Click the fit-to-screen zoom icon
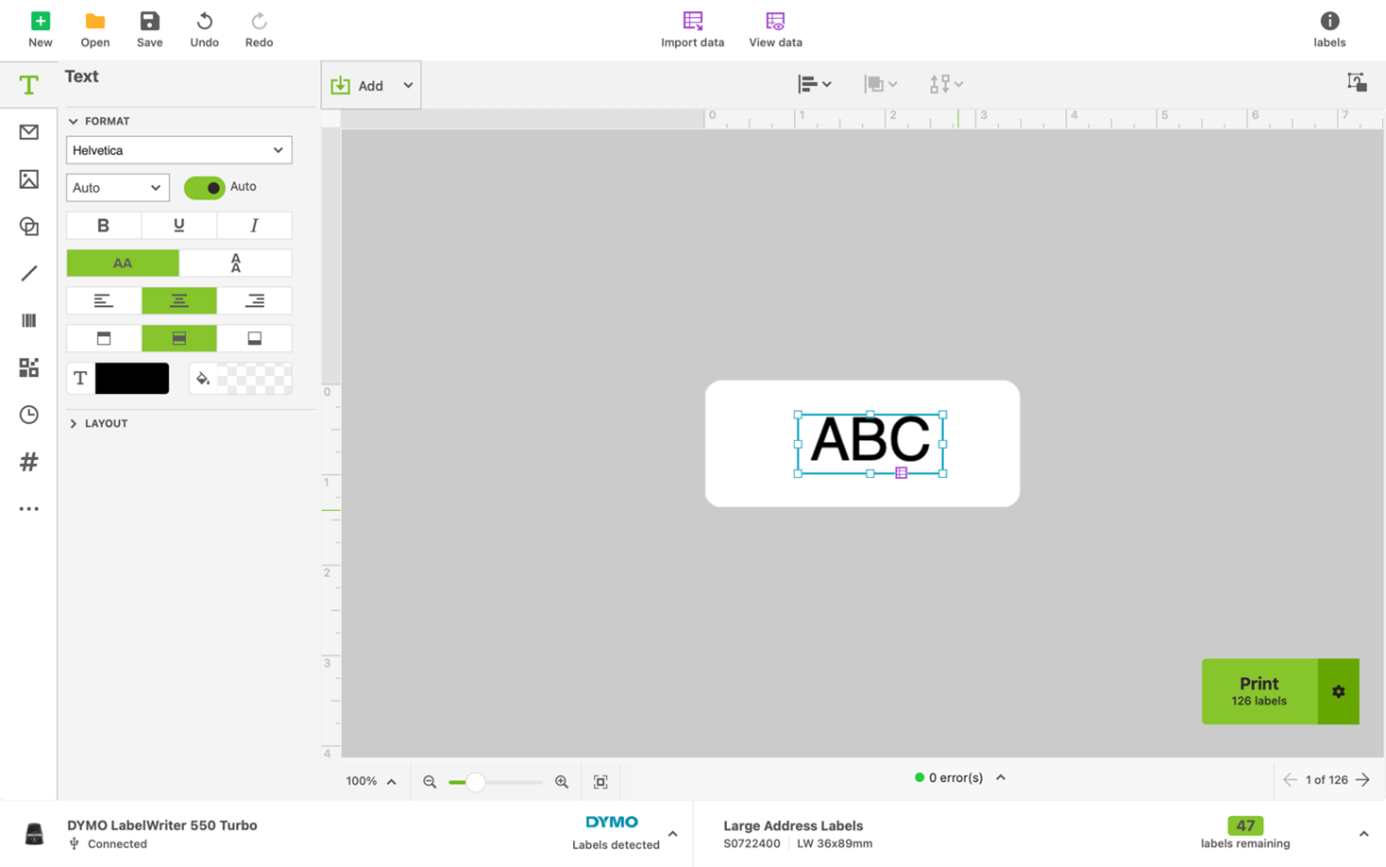The width and height of the screenshot is (1386, 867). 601,782
